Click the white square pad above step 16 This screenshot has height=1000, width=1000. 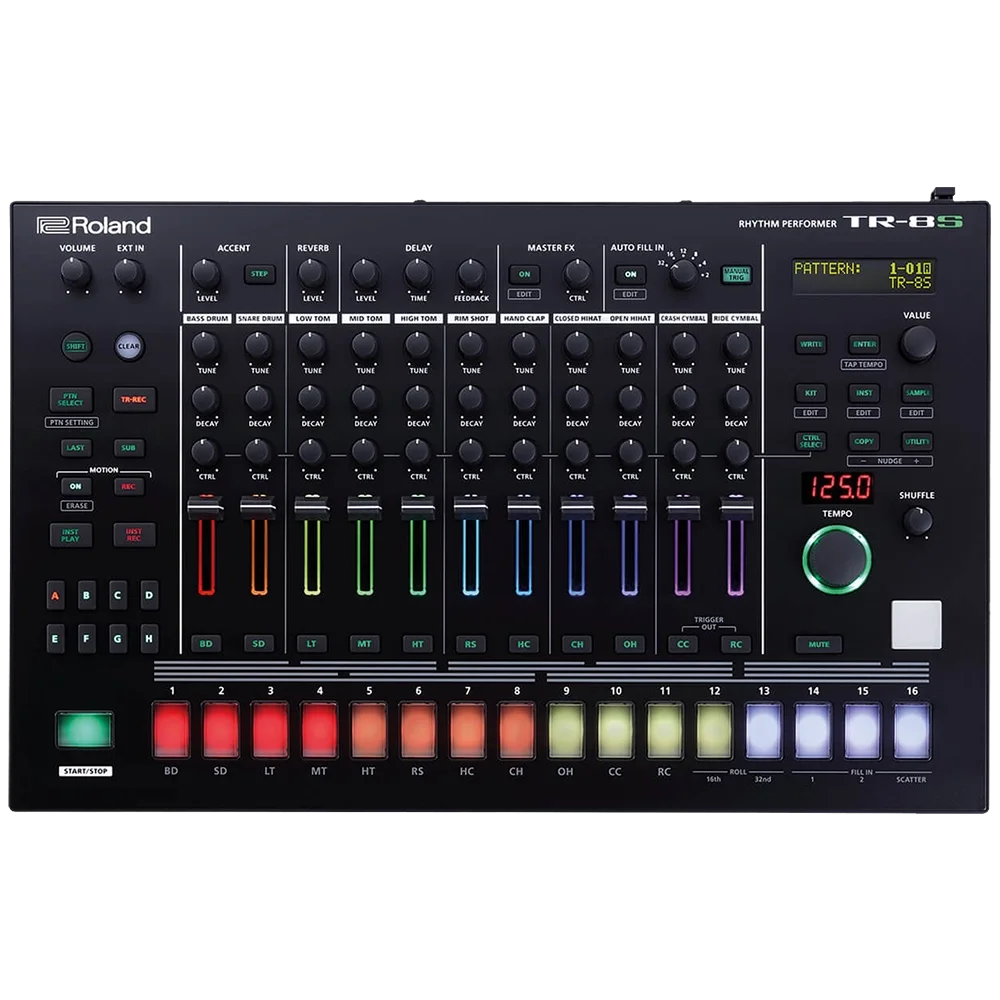[916, 624]
